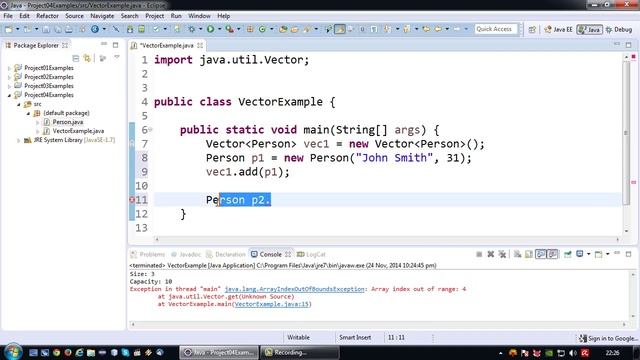
Task: Click Collapse All in Package Explorer
Action: coord(76,58)
